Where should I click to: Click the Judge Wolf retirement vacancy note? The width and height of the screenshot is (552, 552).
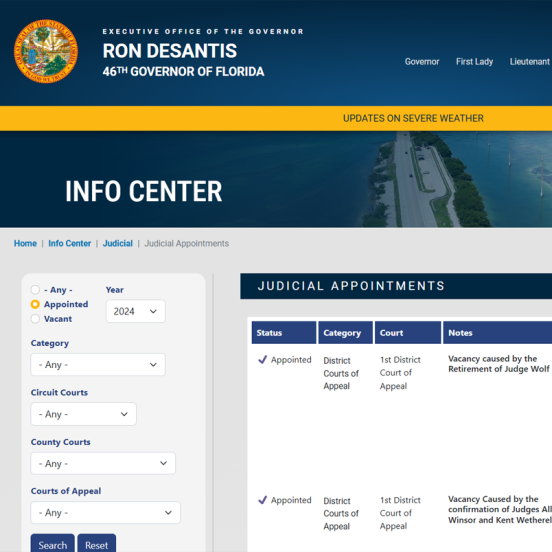[498, 364]
